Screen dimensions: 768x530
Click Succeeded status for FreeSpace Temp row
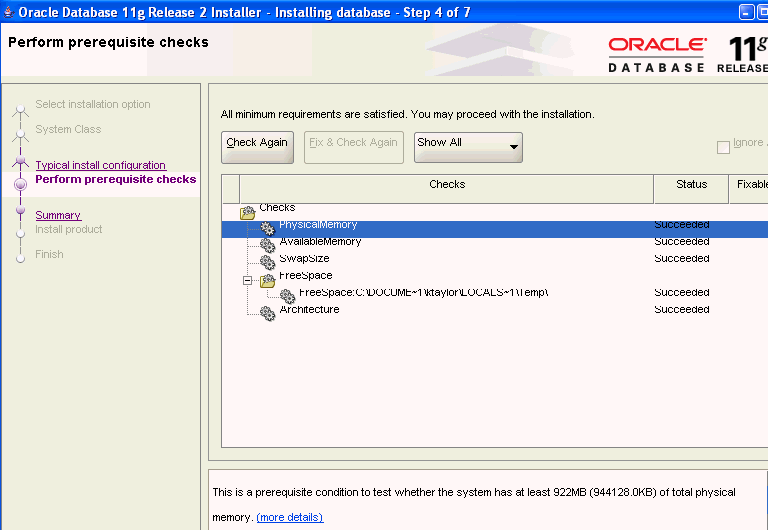682,292
